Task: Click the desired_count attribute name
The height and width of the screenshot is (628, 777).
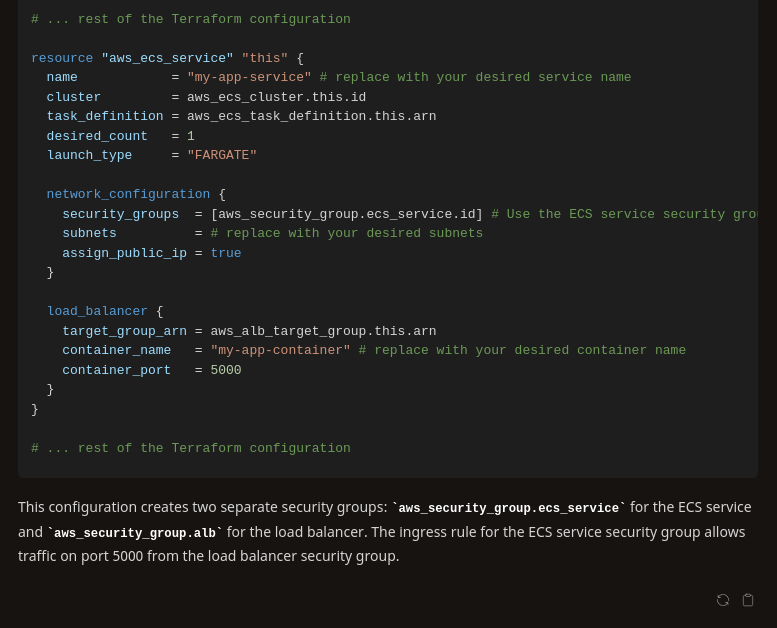Action: (97, 136)
